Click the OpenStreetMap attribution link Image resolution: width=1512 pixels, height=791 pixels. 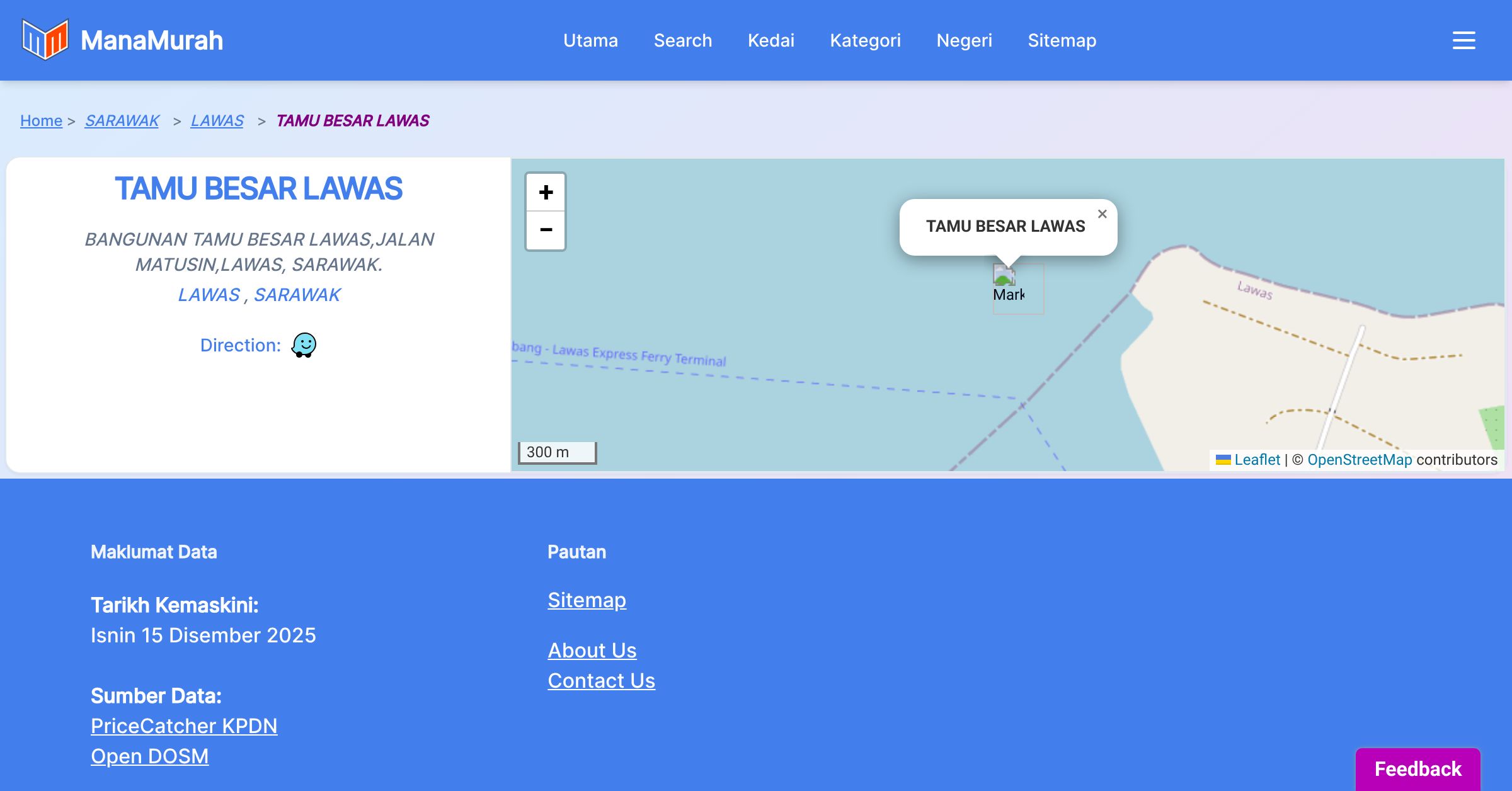click(x=1359, y=460)
